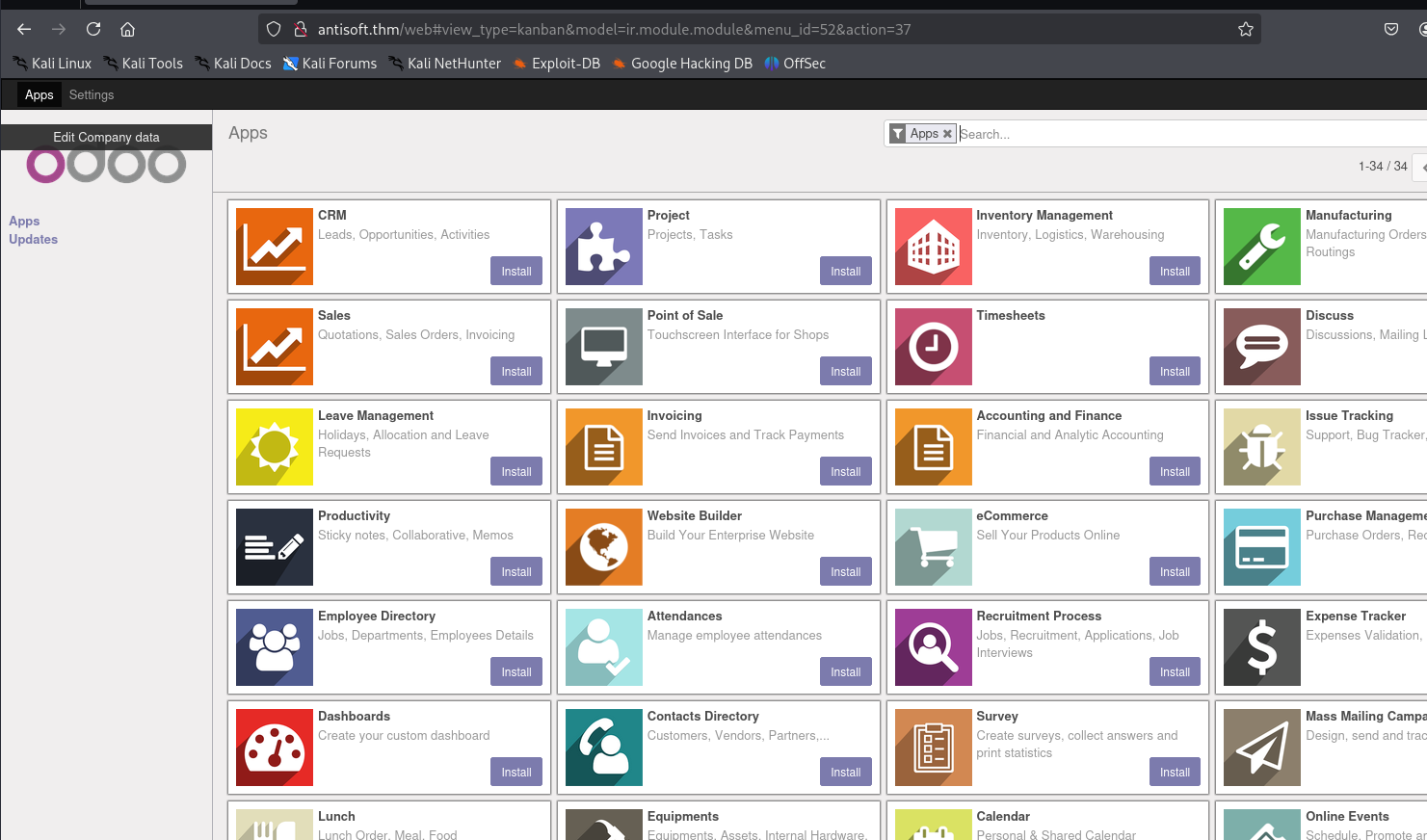
Task: Open OffSec bookmark
Action: pyautogui.click(x=795, y=64)
